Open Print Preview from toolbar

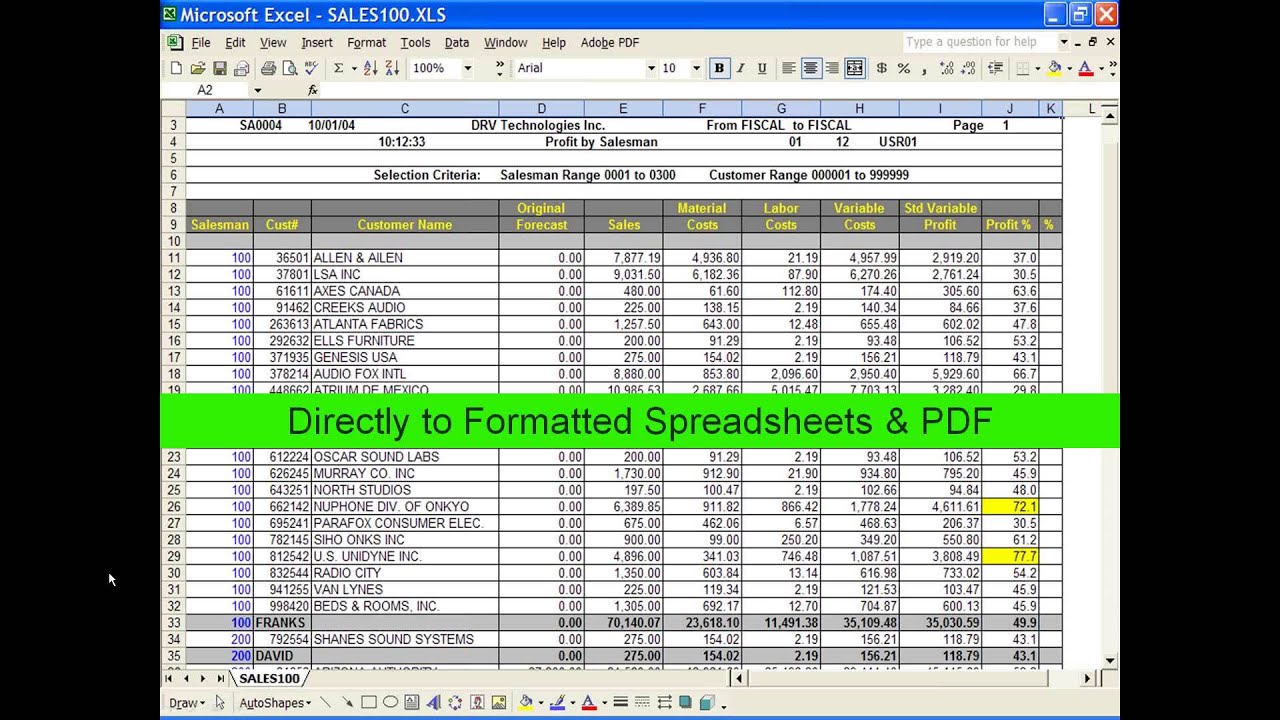tap(290, 68)
